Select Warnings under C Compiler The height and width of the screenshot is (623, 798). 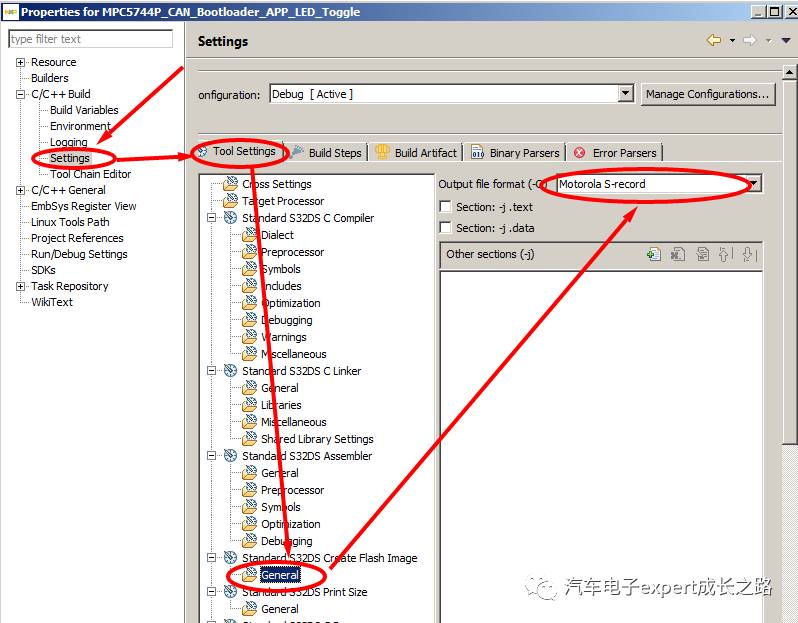click(x=283, y=337)
